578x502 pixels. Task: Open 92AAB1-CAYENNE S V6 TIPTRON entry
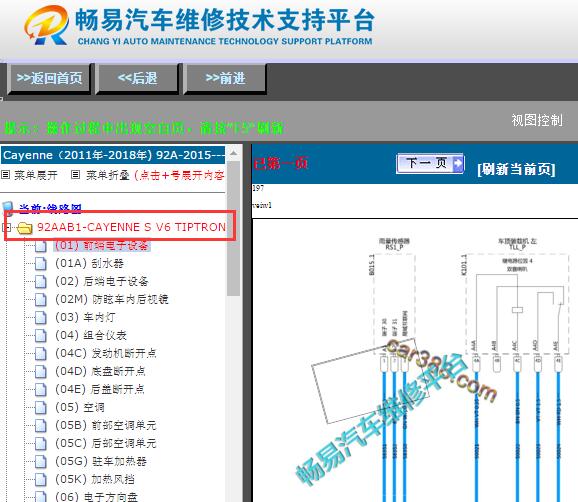pos(131,227)
